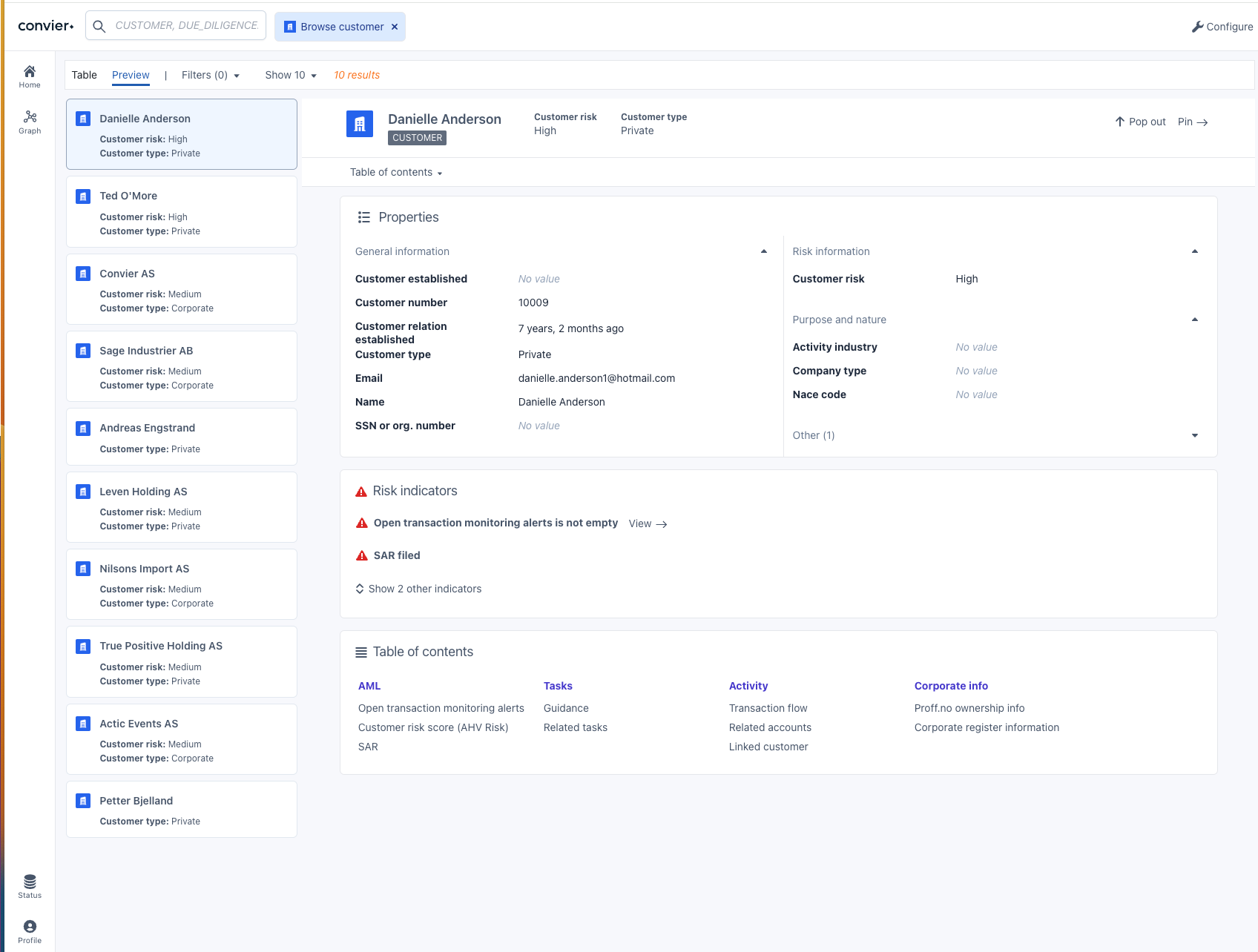Click the Activity heading link
Image resolution: width=1258 pixels, height=952 pixels.
[x=748, y=686]
